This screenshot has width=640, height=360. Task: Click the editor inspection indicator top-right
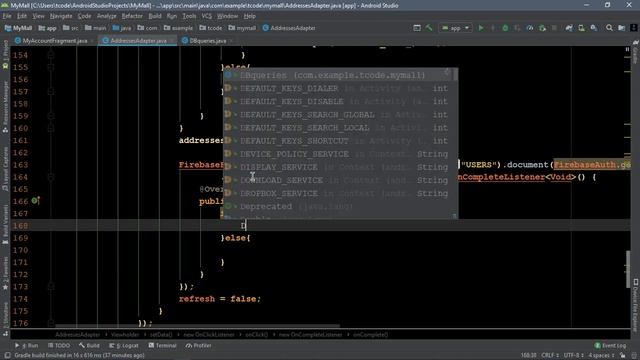pos(627,49)
